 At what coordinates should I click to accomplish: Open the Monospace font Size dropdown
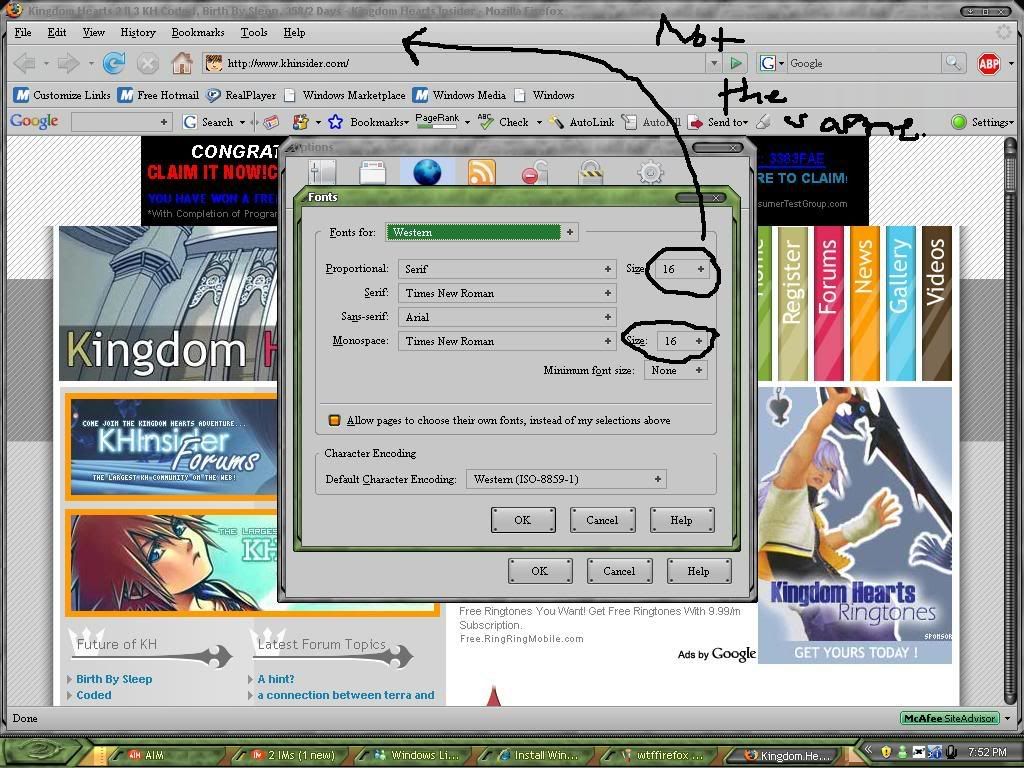[683, 341]
